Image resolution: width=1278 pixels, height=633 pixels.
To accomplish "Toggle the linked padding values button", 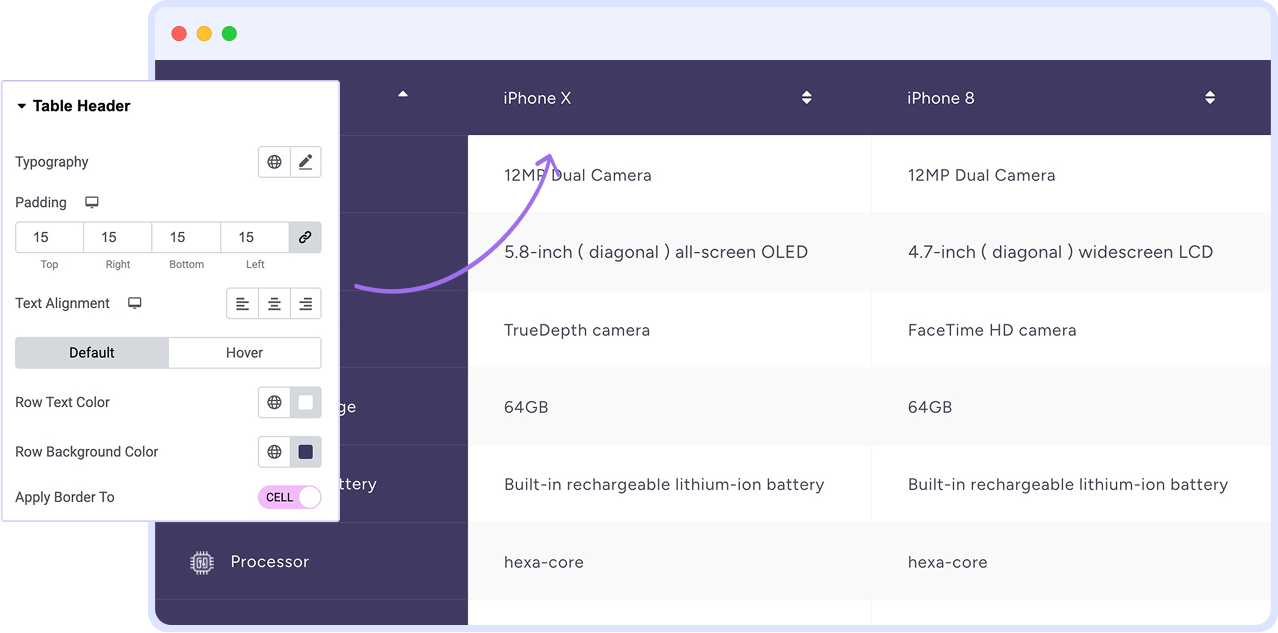I will click(x=305, y=237).
